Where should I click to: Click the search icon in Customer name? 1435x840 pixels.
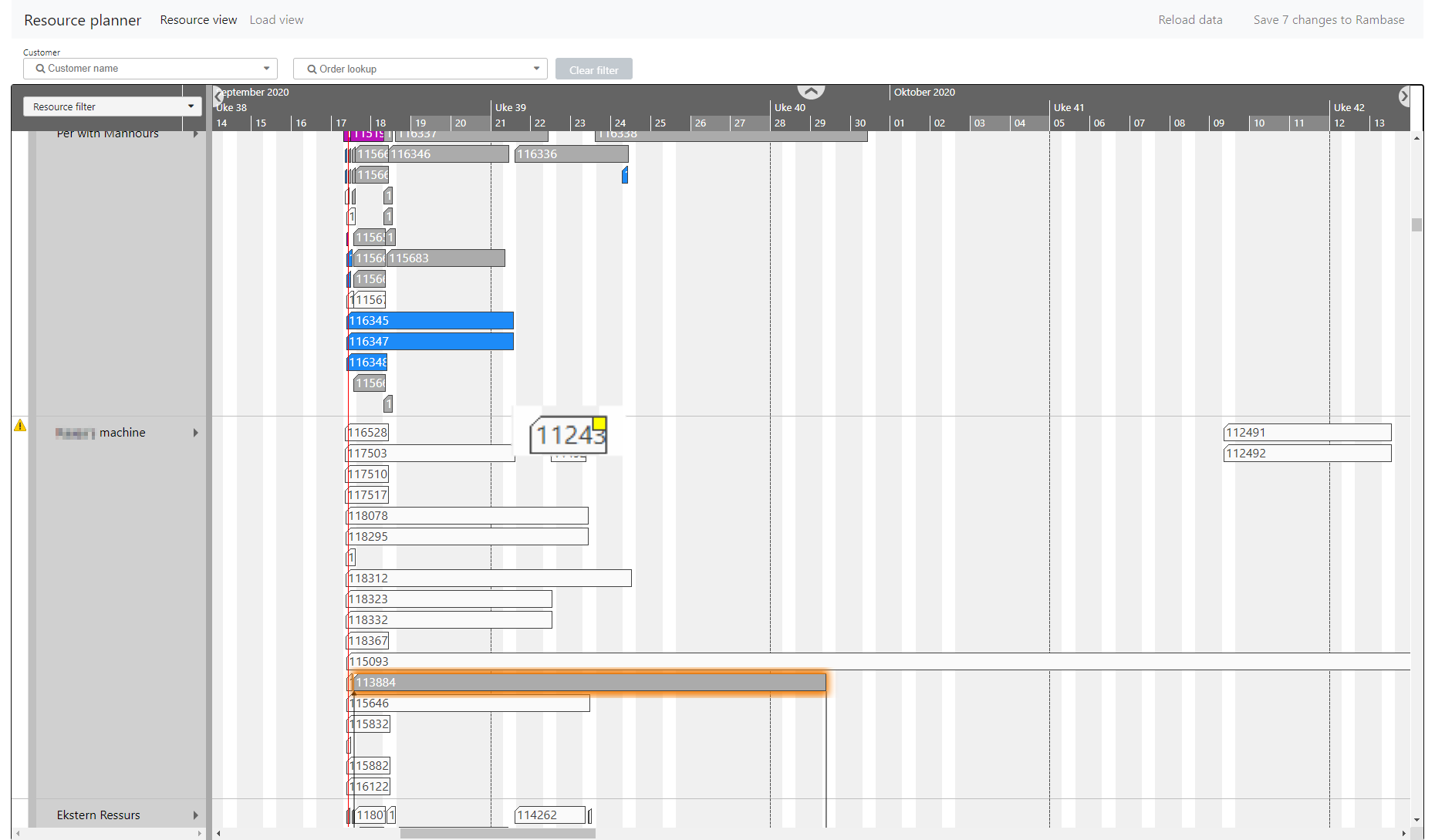pyautogui.click(x=40, y=69)
